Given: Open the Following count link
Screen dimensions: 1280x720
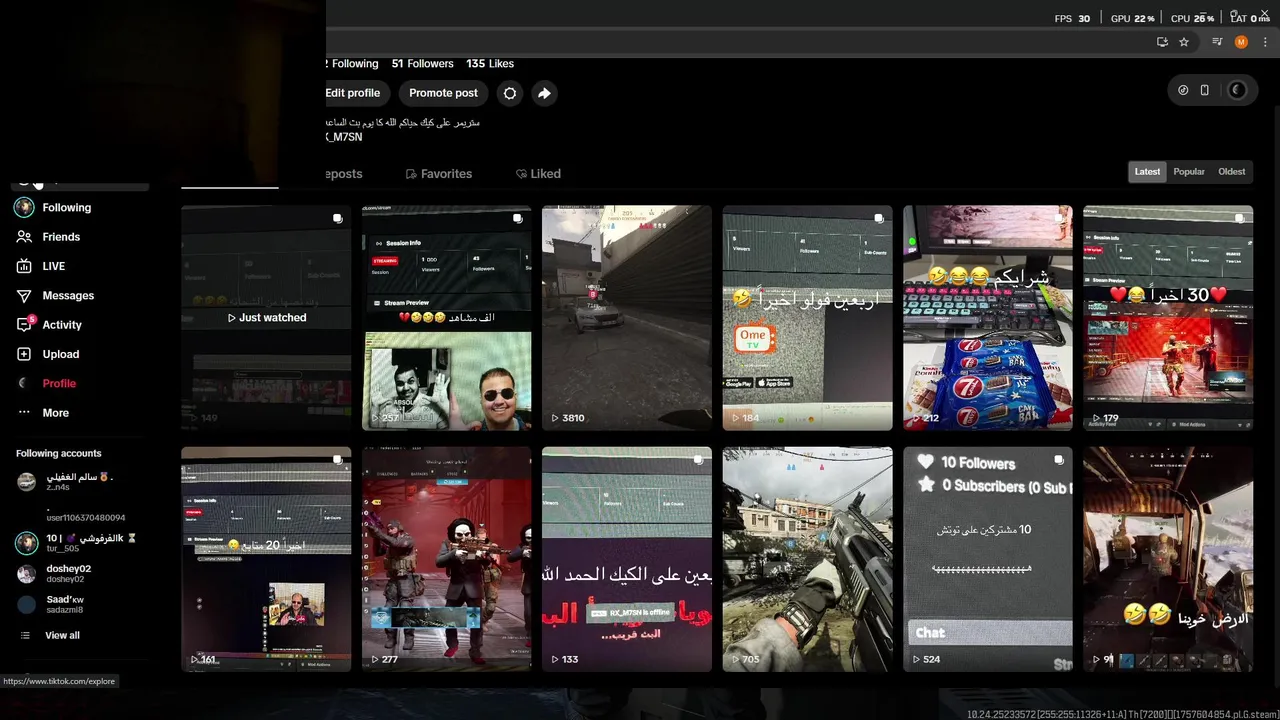Looking at the screenshot, I should coord(353,64).
